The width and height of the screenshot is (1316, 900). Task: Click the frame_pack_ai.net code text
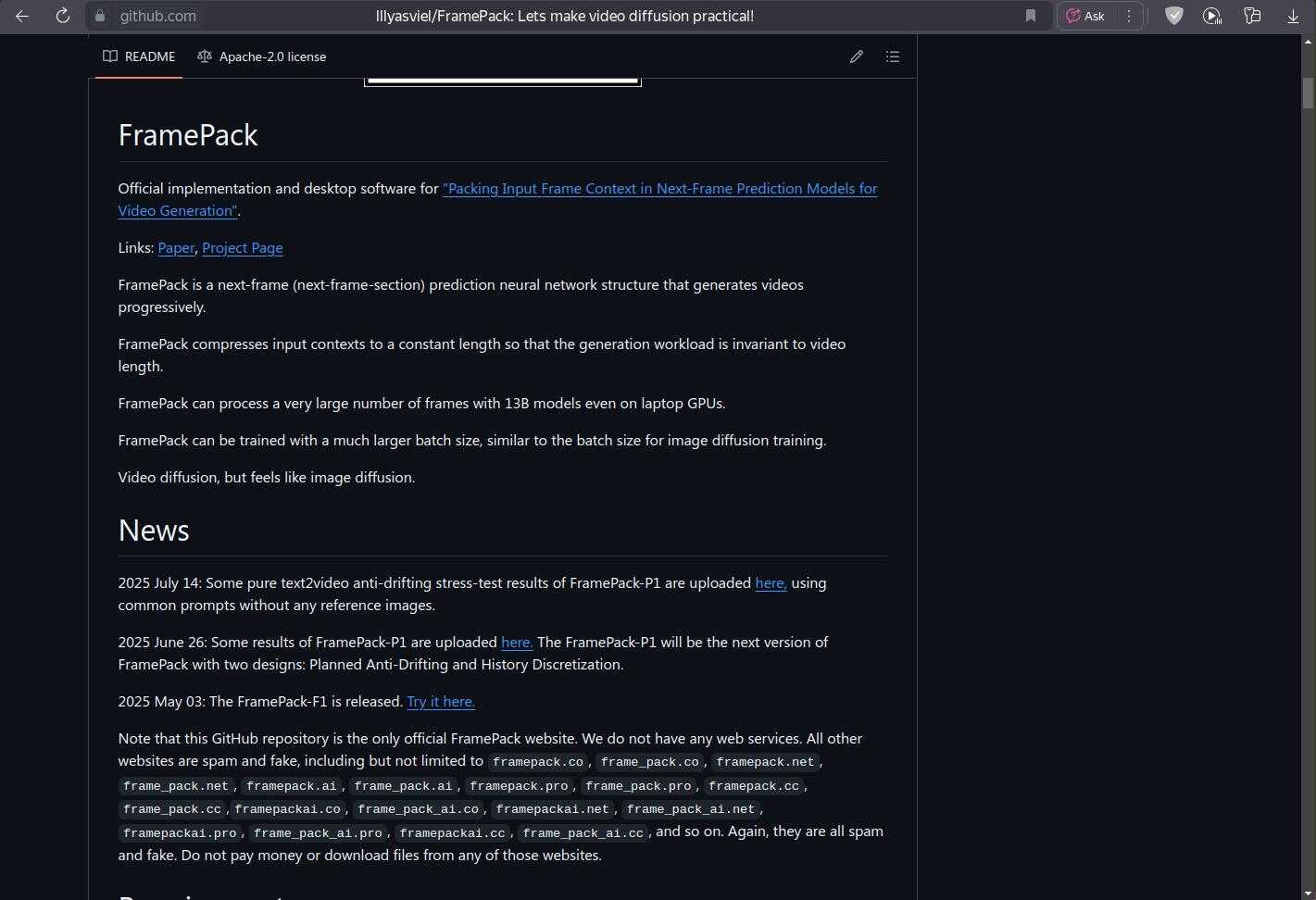pos(691,809)
